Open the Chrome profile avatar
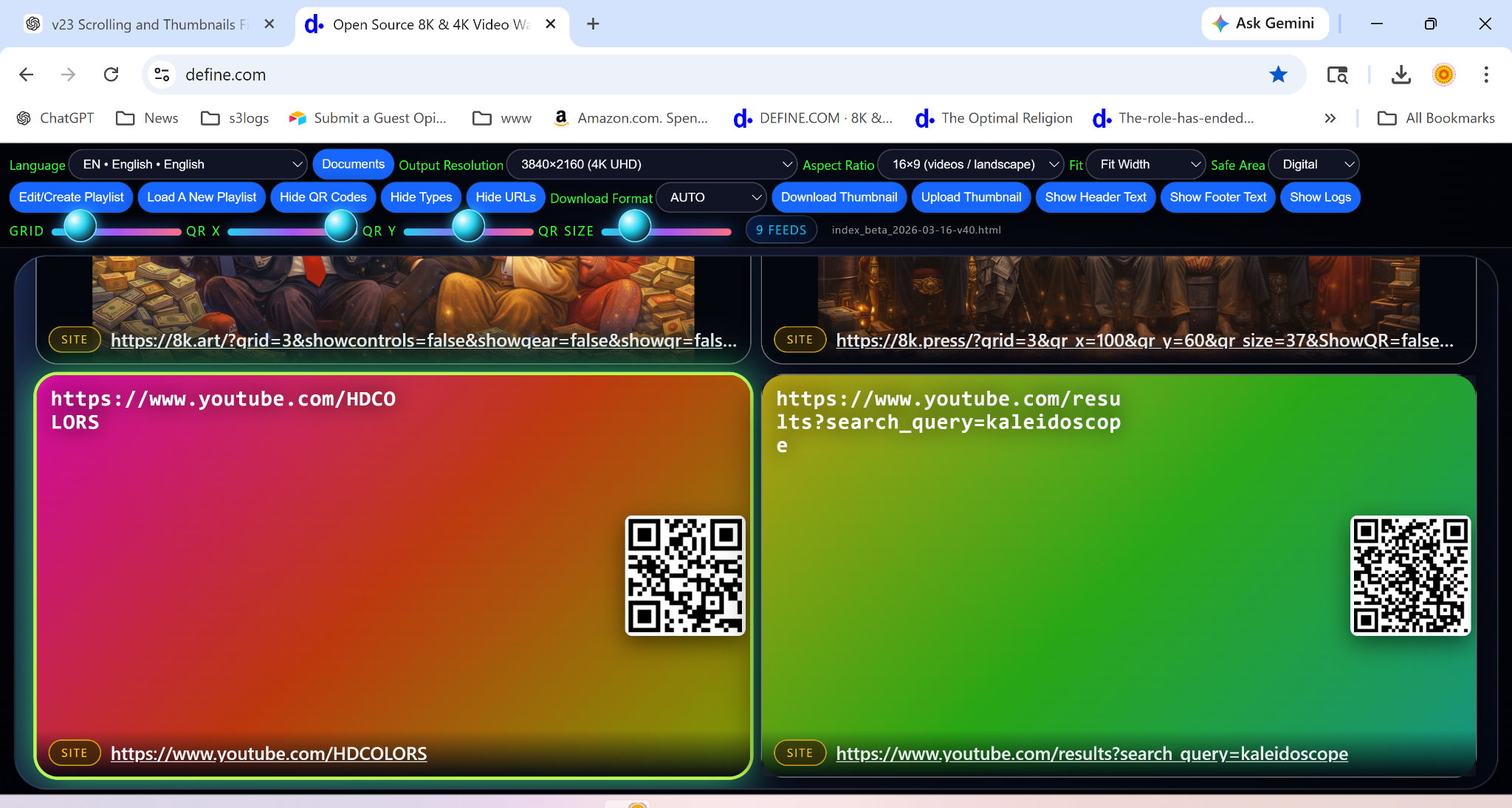Viewport: 1512px width, 808px height. click(x=1443, y=75)
